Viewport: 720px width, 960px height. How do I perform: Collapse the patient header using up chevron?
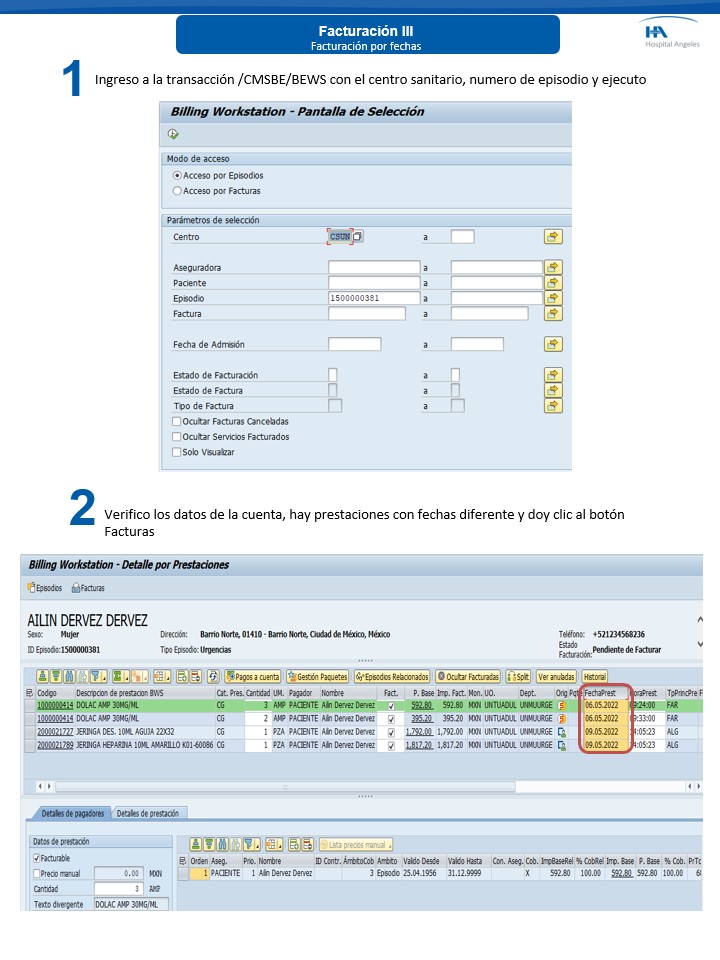[x=700, y=621]
